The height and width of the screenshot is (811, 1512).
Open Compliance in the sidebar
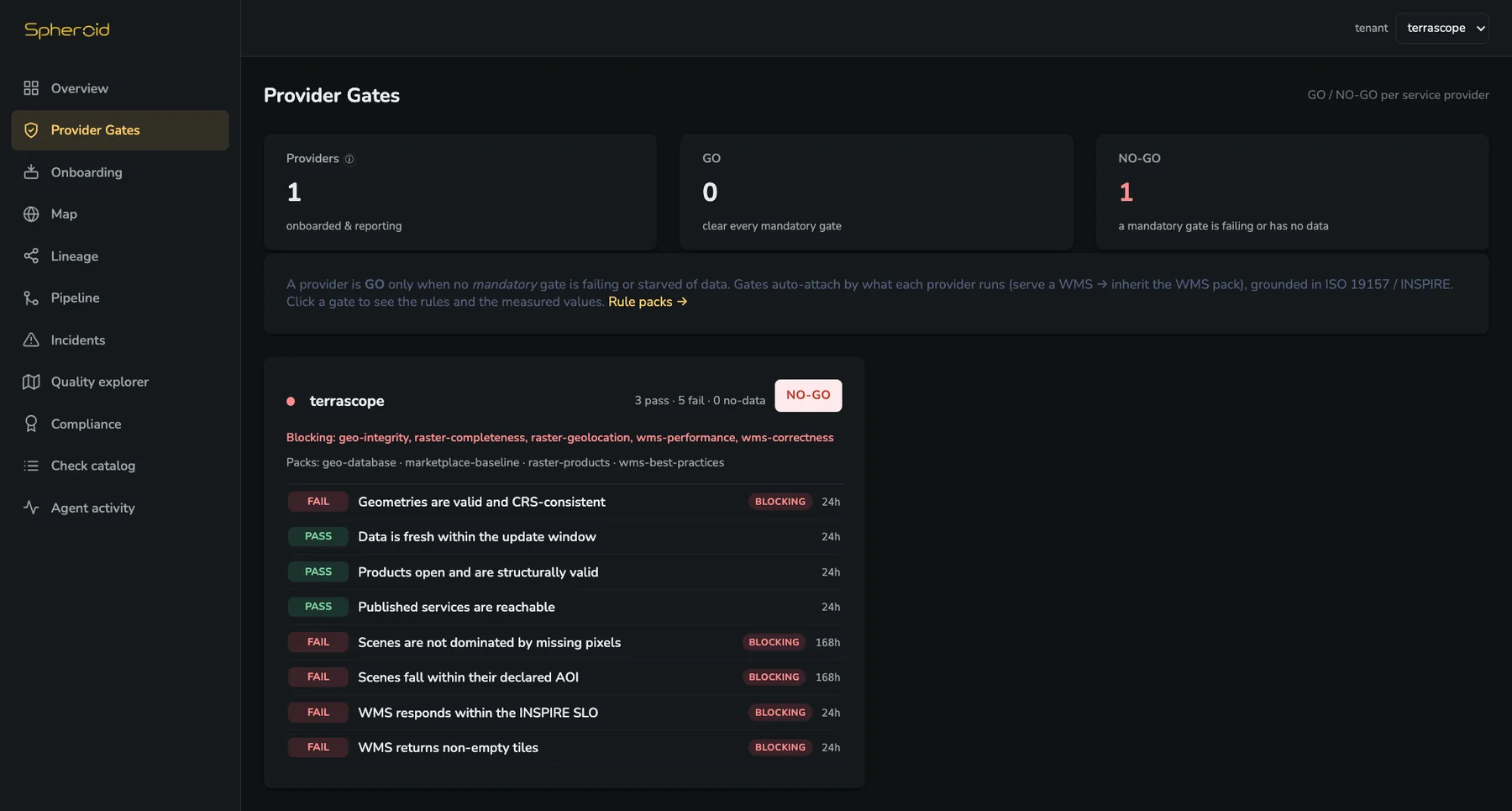pos(120,424)
